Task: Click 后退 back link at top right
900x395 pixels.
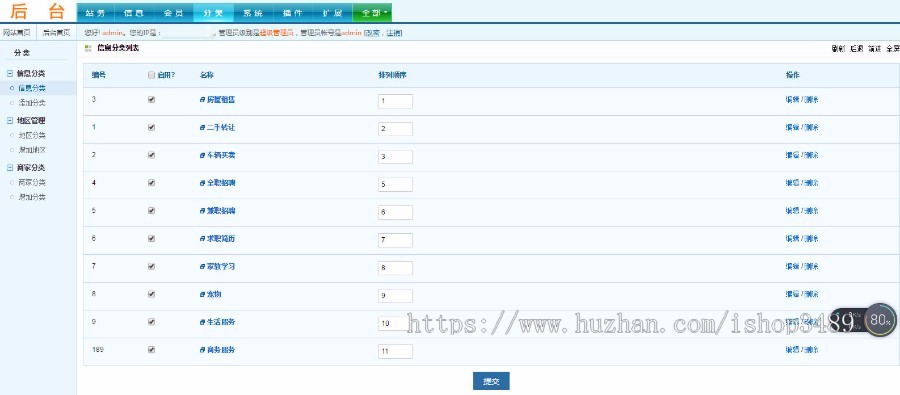Action: (x=856, y=49)
